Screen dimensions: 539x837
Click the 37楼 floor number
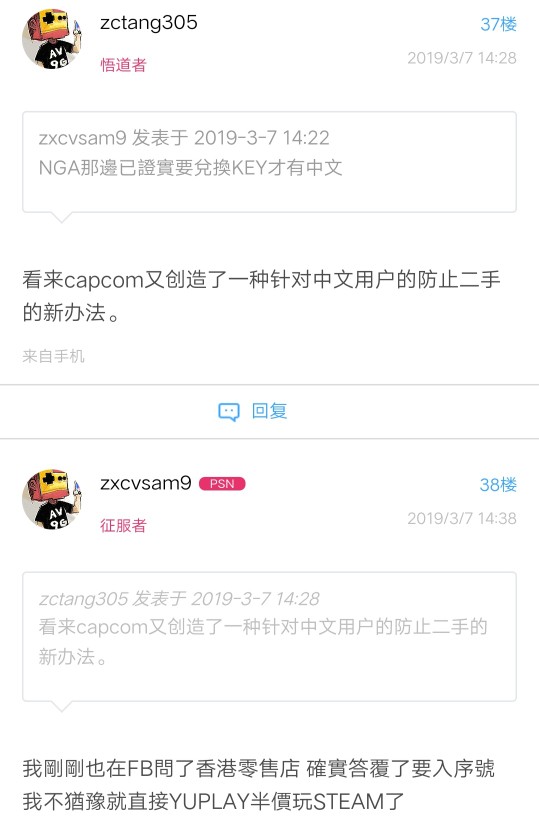point(498,24)
